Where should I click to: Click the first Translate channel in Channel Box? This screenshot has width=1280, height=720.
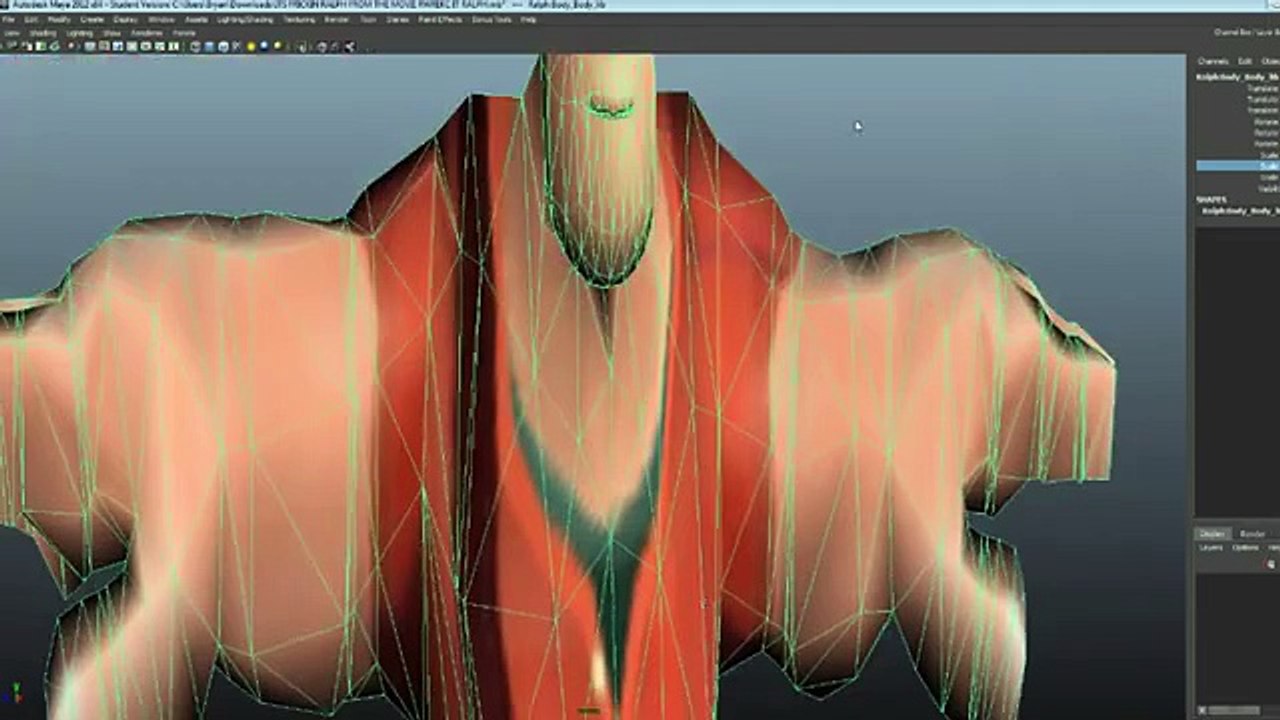coord(1263,88)
